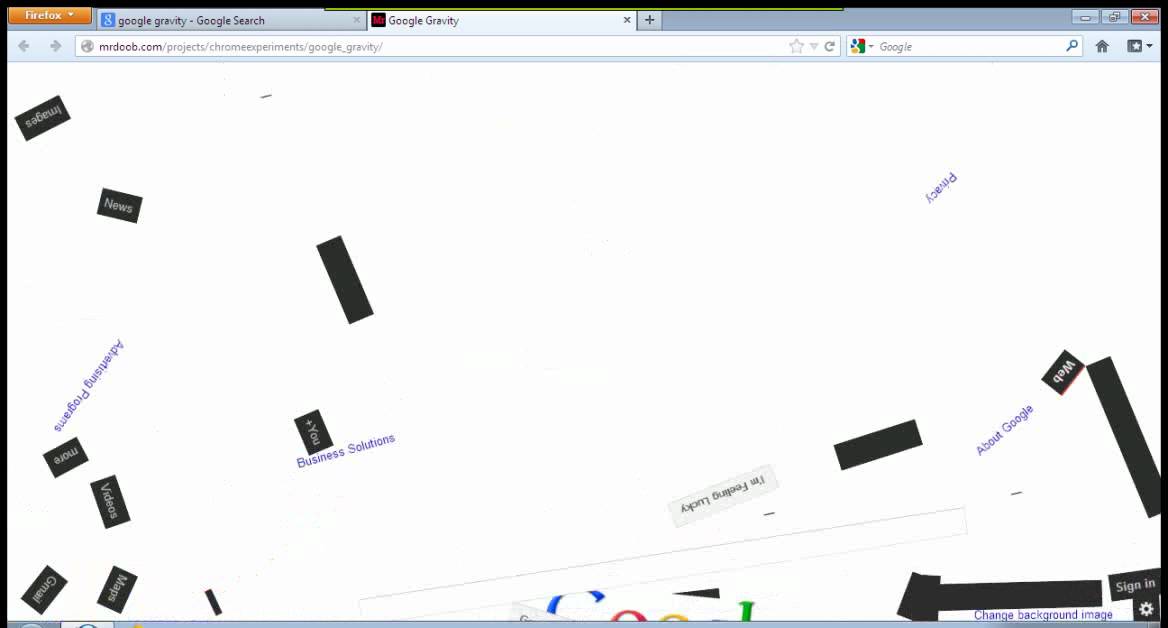1168x628 pixels.
Task: Open the search engine selector dropdown
Action: click(861, 46)
